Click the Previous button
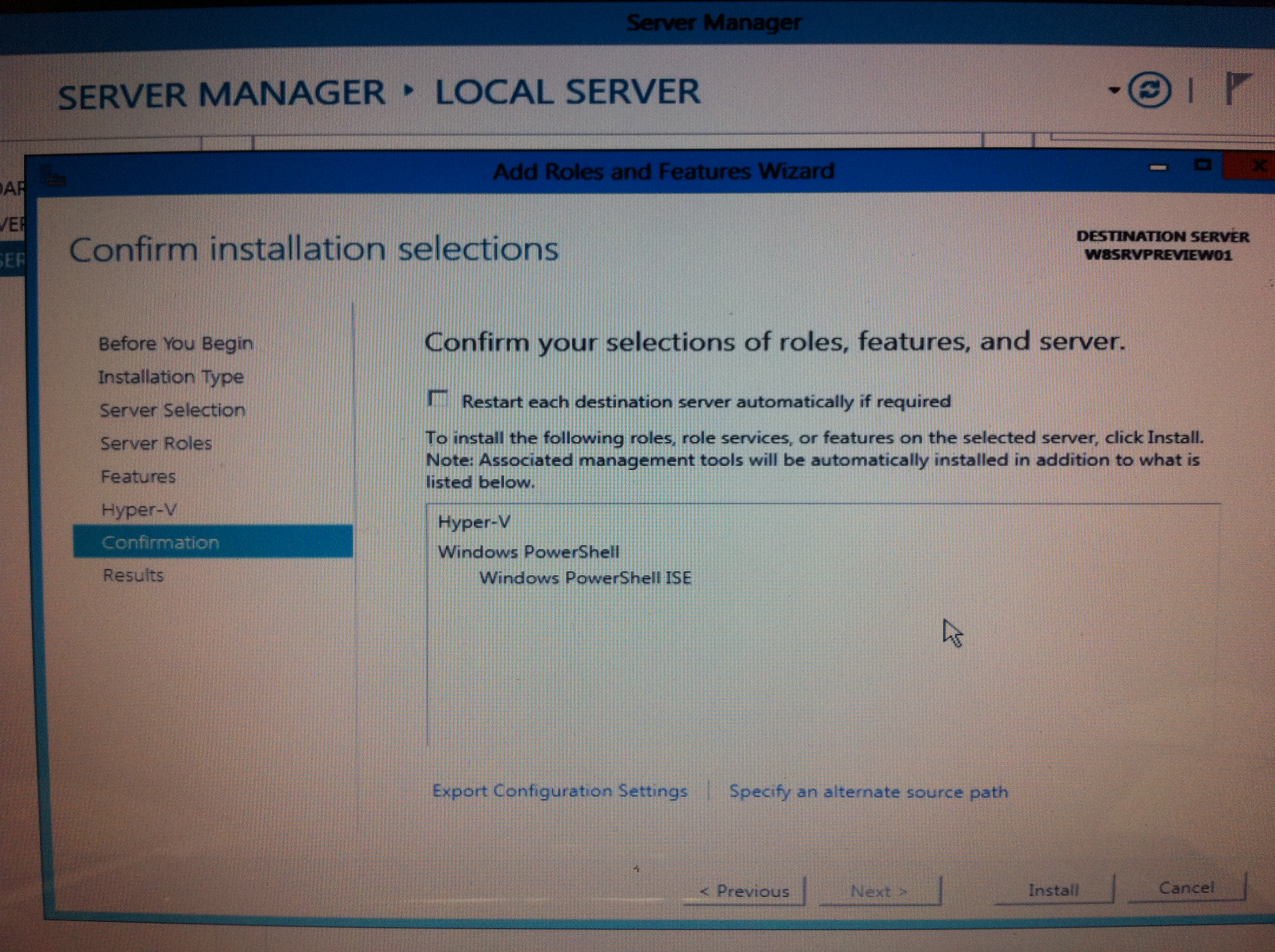 744,891
